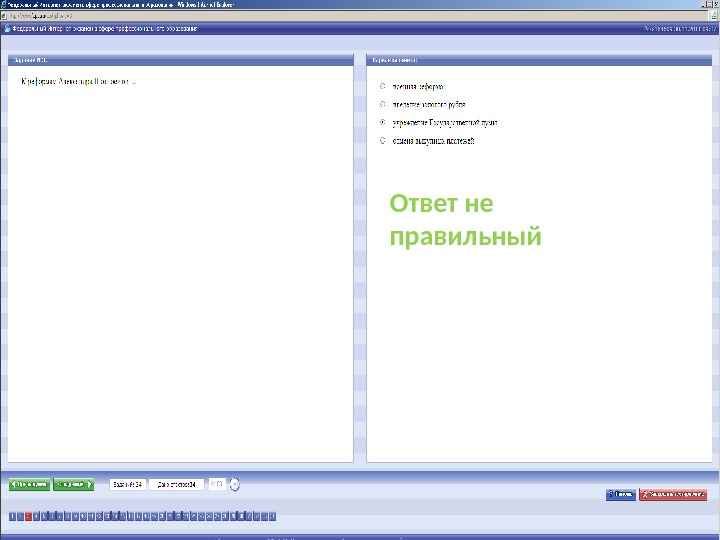Jump to question 4 in the number strip

36,517
